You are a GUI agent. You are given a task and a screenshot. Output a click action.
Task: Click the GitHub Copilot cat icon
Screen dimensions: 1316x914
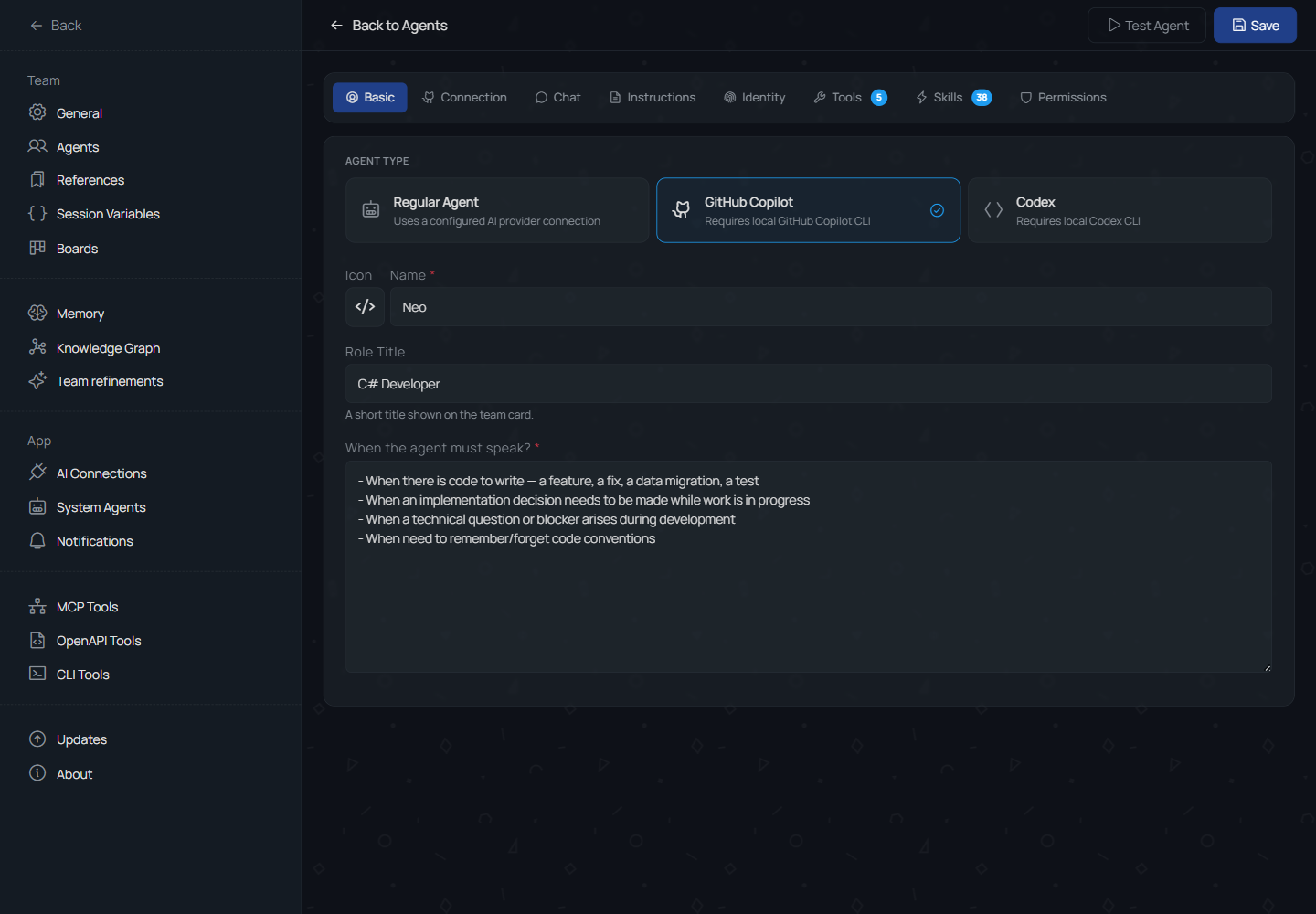point(682,210)
